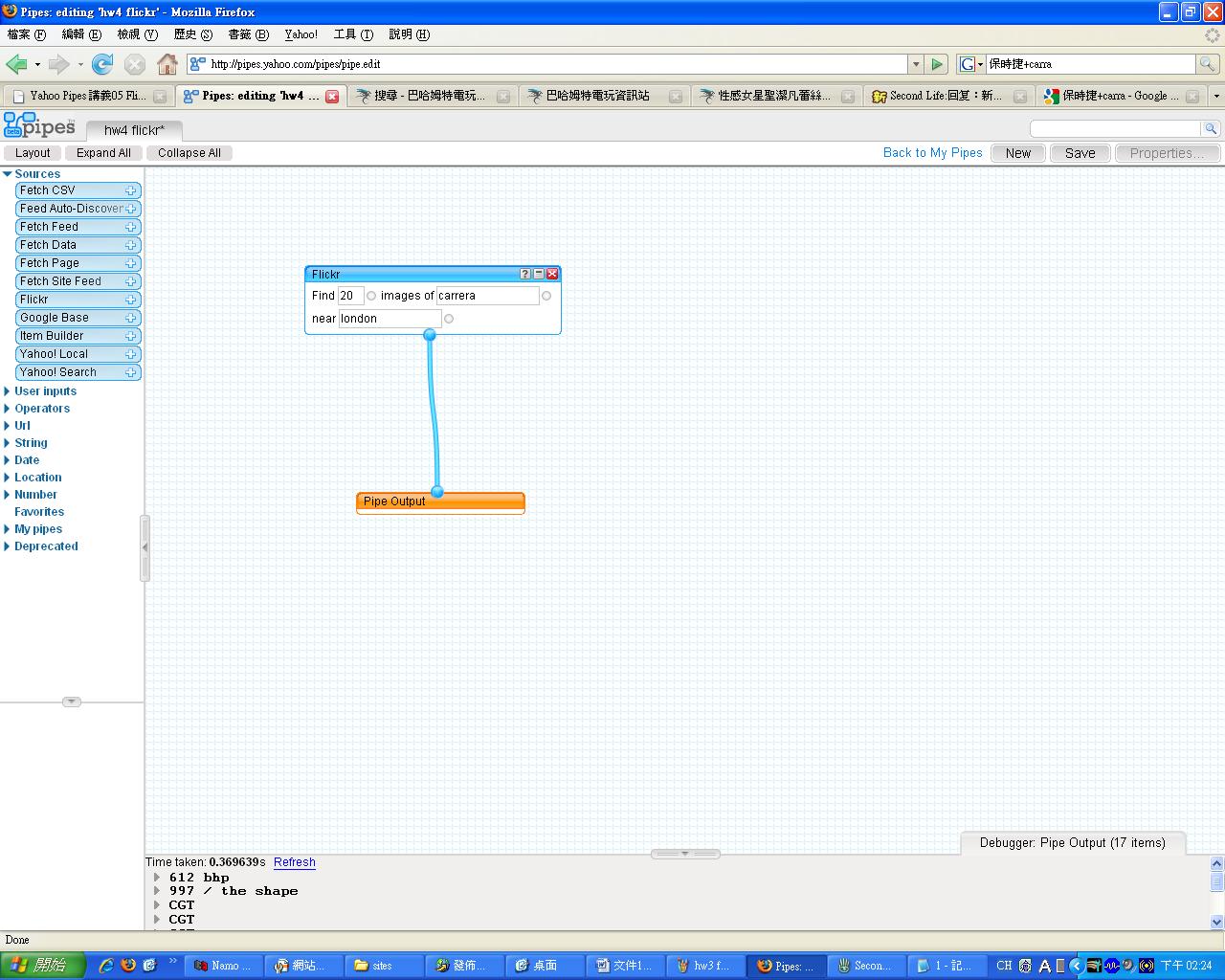Expand the String category
The height and width of the screenshot is (980, 1225).
pos(8,443)
